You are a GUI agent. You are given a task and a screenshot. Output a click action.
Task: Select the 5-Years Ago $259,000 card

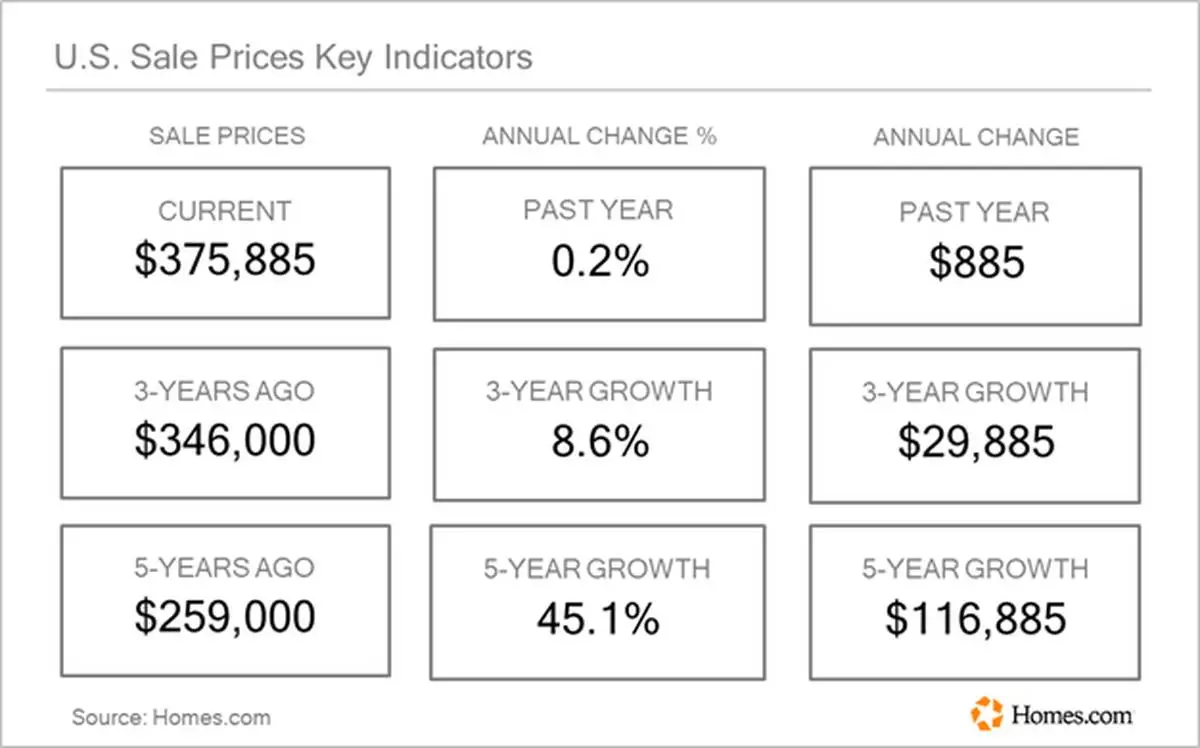tap(226, 600)
